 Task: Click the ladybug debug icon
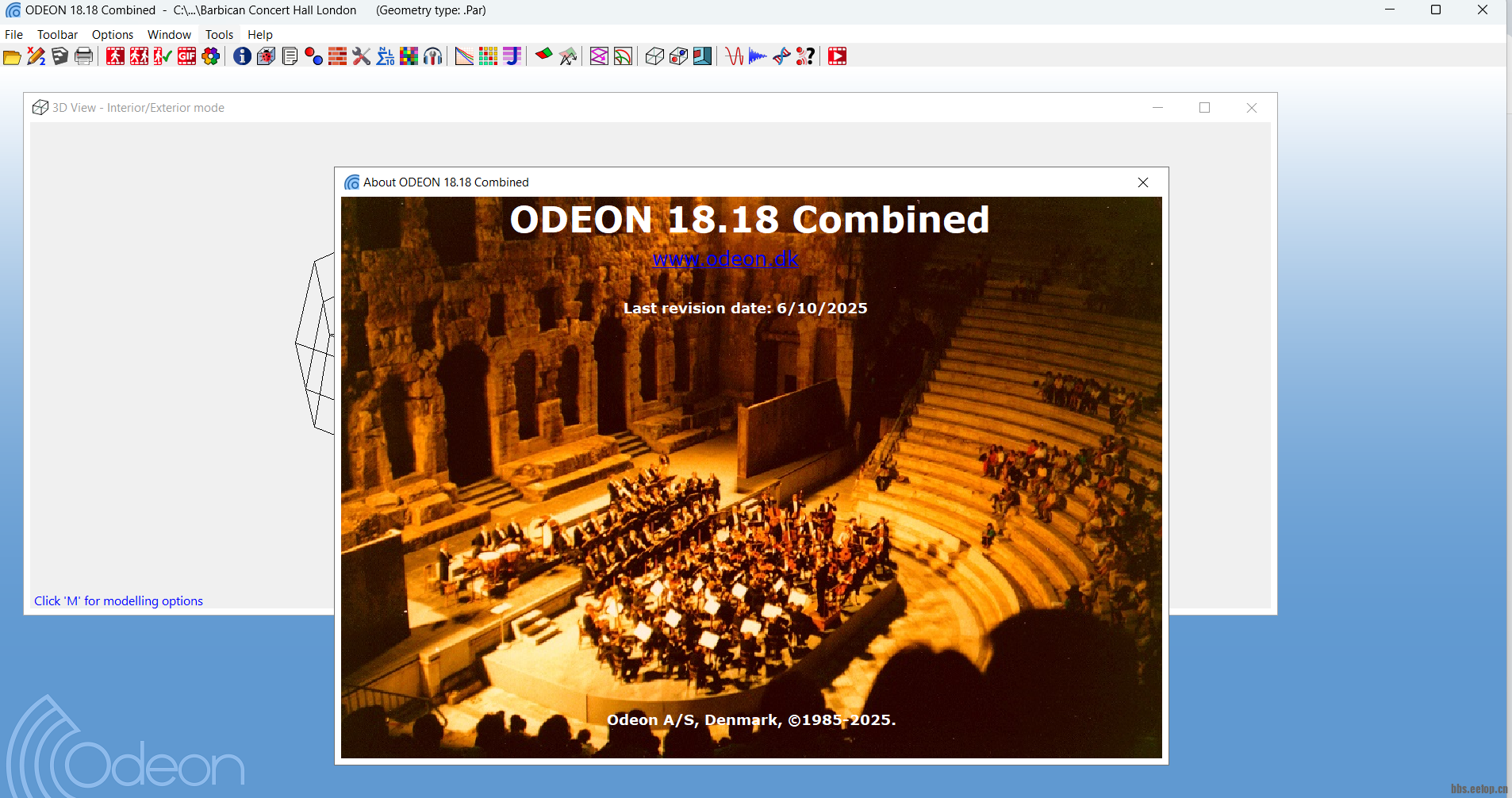click(266, 56)
